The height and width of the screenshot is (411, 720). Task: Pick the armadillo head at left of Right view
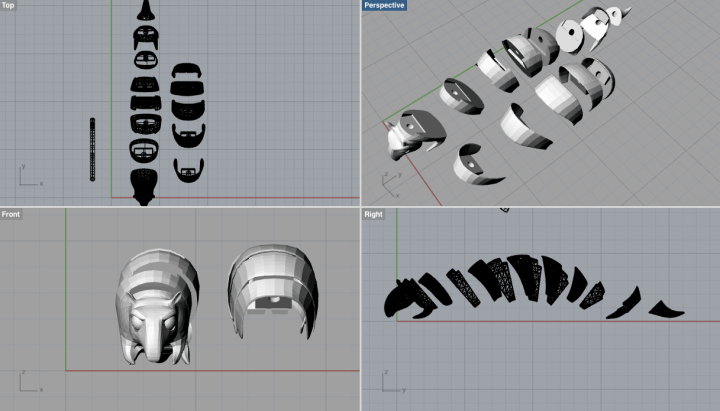(x=407, y=293)
